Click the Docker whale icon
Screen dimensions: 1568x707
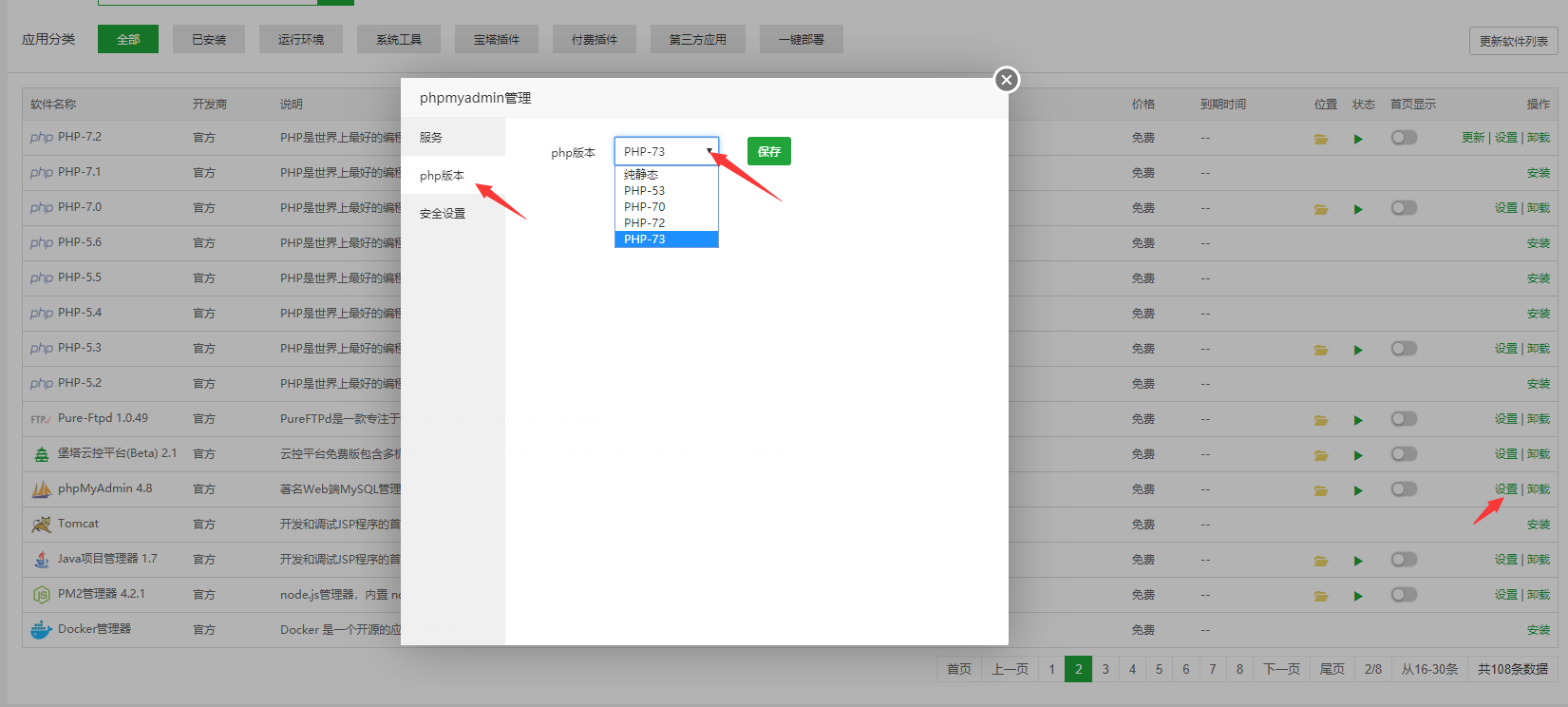point(41,630)
